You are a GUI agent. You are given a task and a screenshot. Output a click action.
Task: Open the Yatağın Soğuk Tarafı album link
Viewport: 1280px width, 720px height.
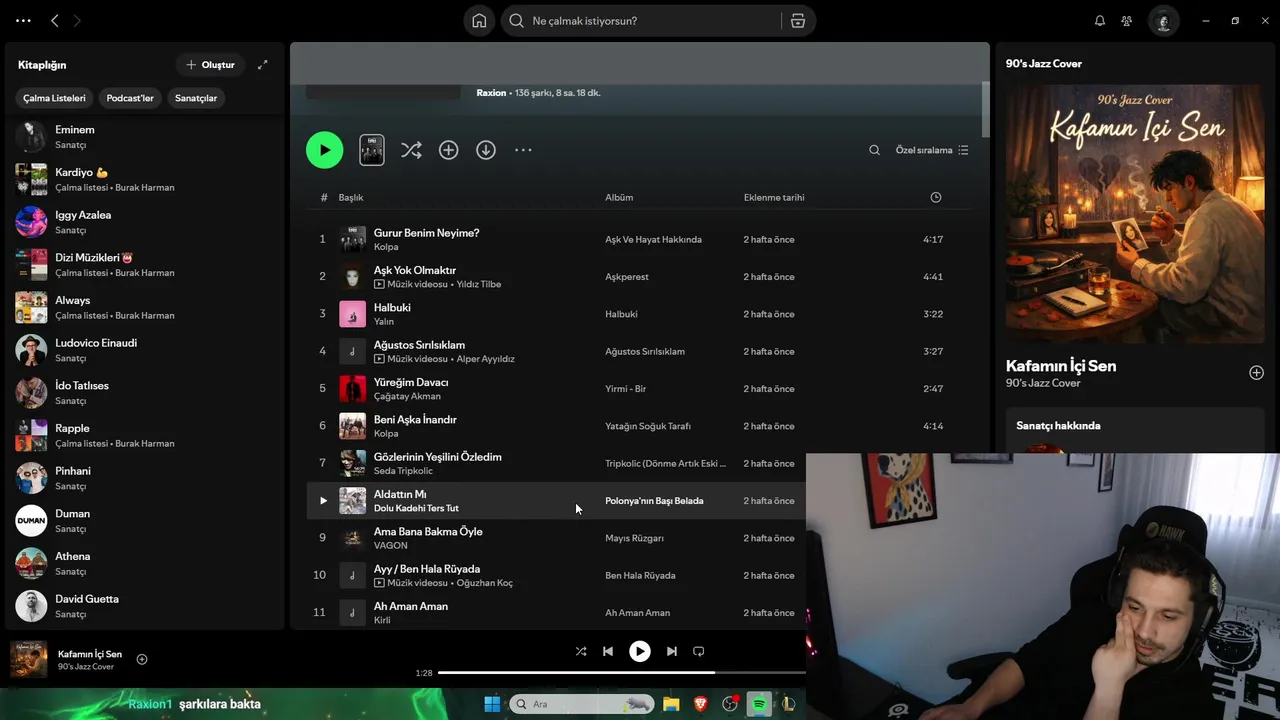coord(648,426)
